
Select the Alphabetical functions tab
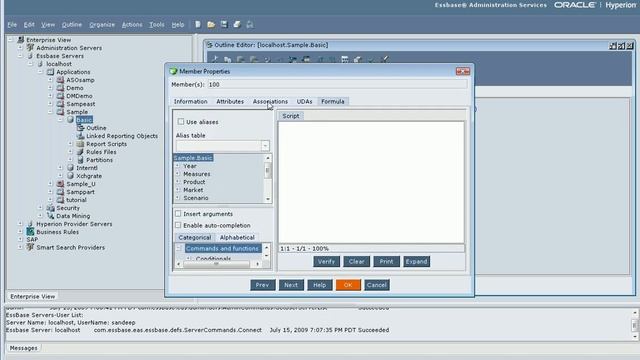tap(237, 237)
